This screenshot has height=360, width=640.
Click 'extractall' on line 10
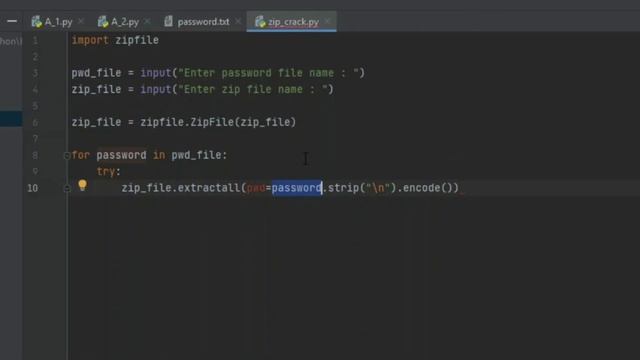point(209,188)
